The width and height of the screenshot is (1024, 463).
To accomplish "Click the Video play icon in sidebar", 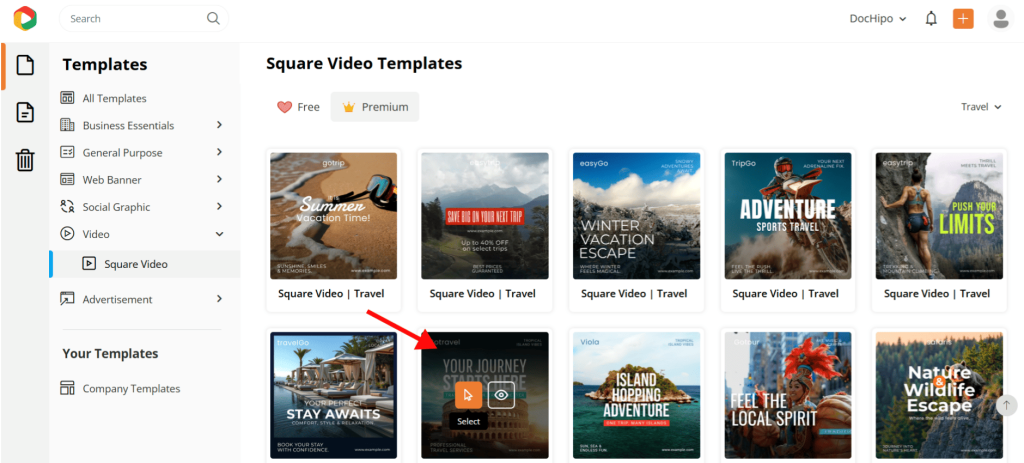I will coord(67,233).
